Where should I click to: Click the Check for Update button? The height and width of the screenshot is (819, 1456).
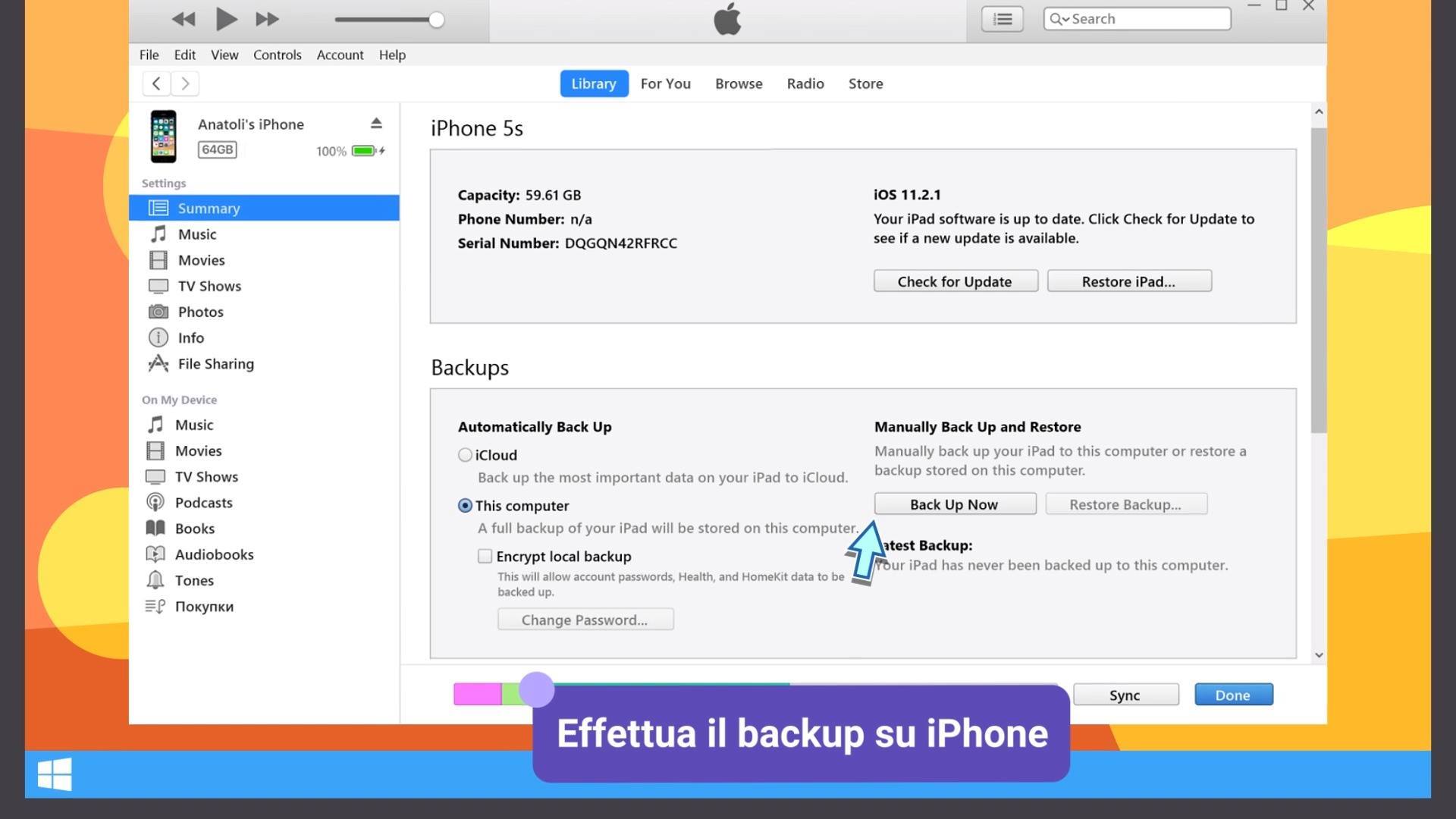[x=955, y=281]
